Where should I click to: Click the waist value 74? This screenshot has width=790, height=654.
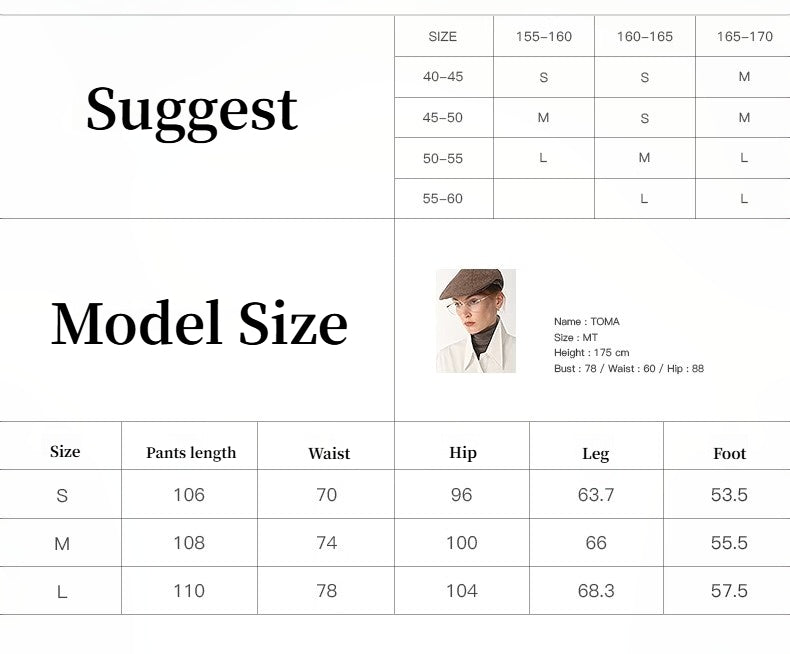(x=327, y=543)
